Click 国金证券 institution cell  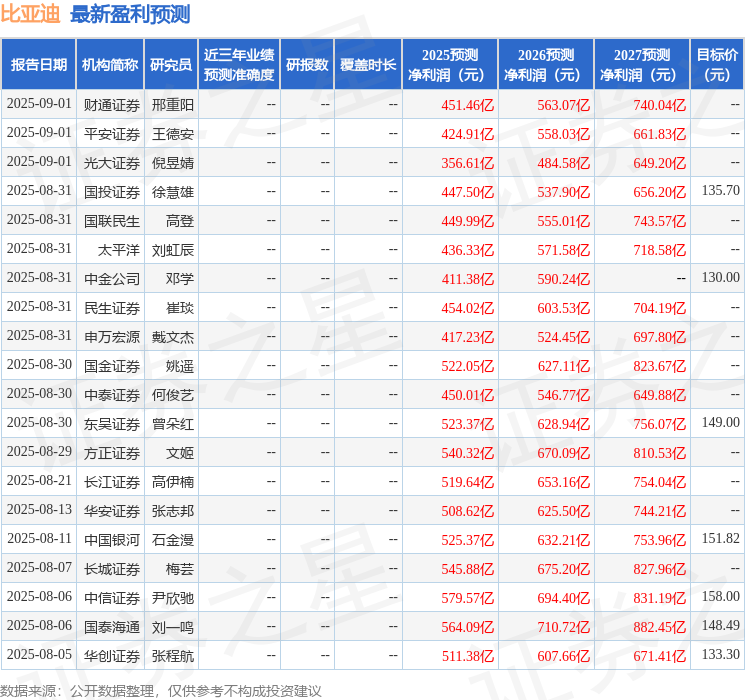pyautogui.click(x=112, y=366)
